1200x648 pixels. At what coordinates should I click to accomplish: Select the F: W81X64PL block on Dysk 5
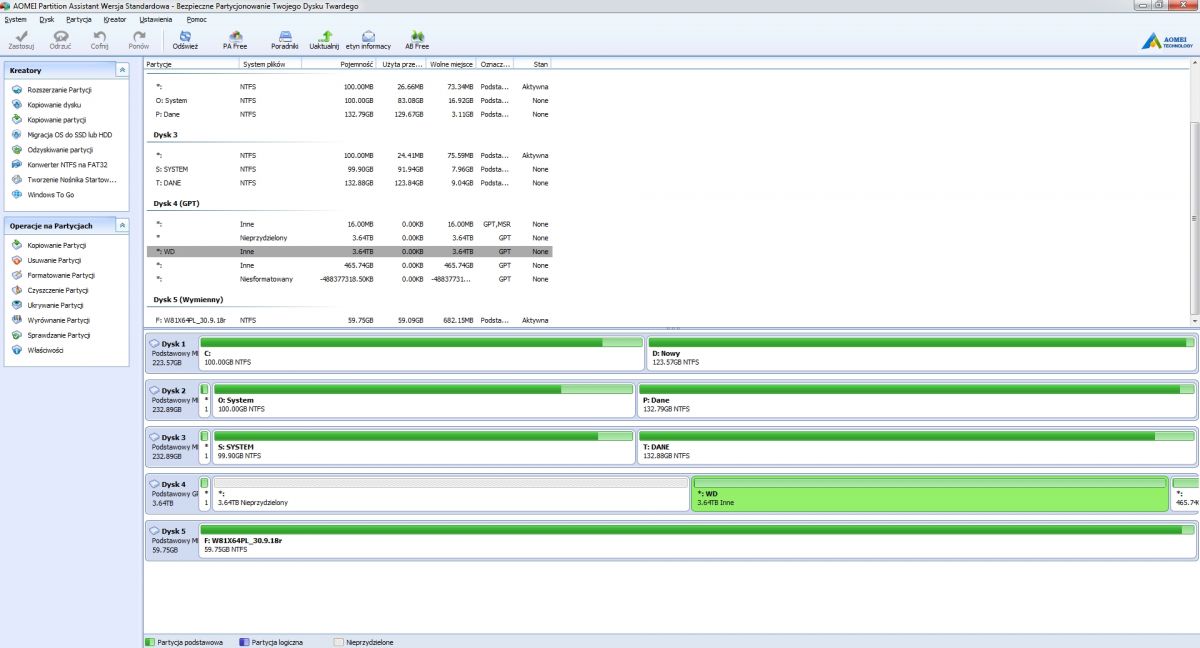pos(697,540)
